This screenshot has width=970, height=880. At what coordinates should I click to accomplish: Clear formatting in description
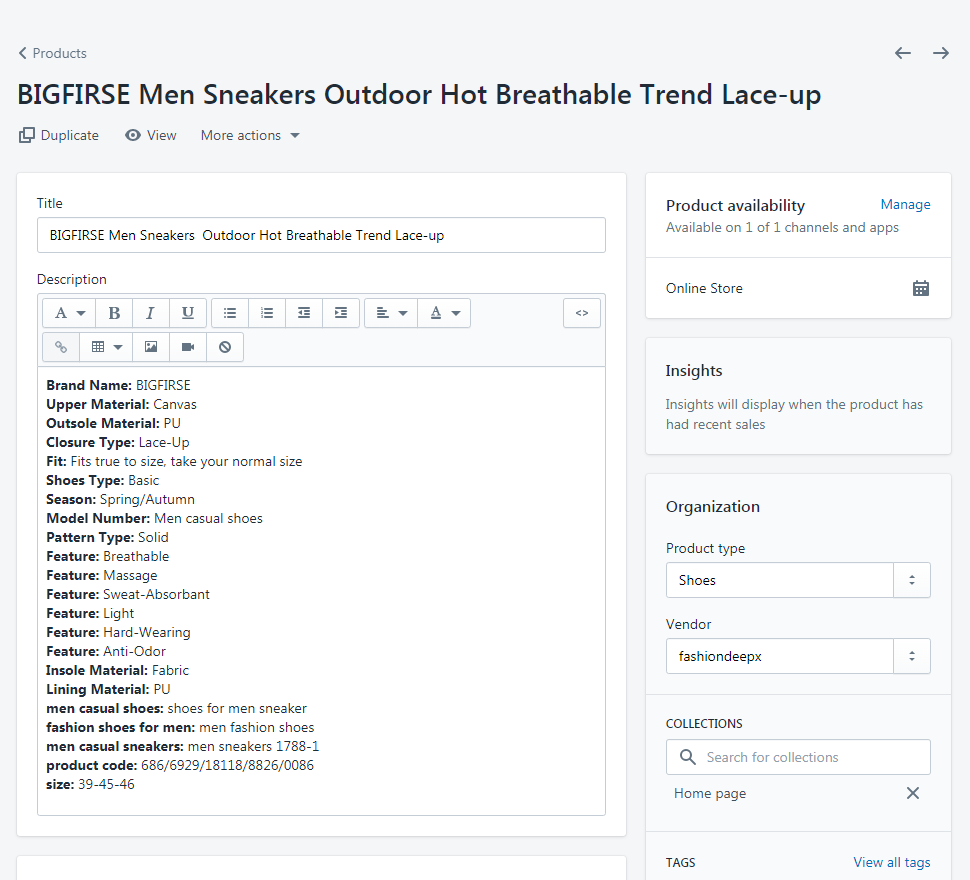click(225, 347)
